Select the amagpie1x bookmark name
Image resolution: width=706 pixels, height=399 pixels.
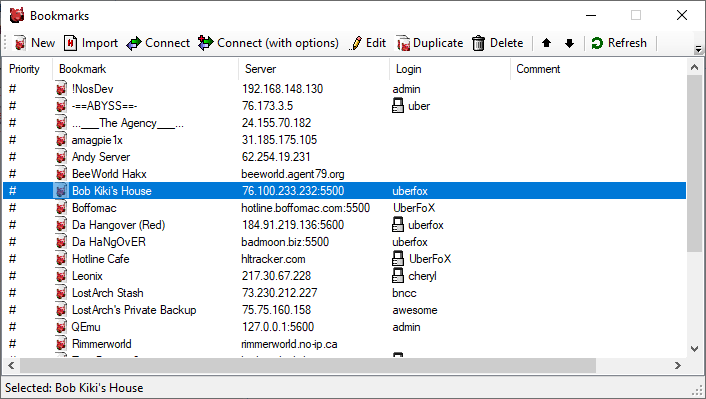point(97,141)
